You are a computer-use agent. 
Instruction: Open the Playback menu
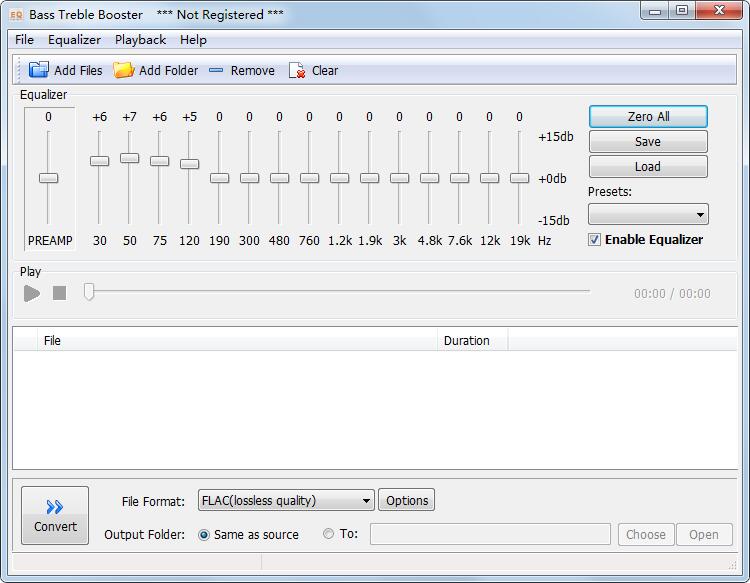140,40
